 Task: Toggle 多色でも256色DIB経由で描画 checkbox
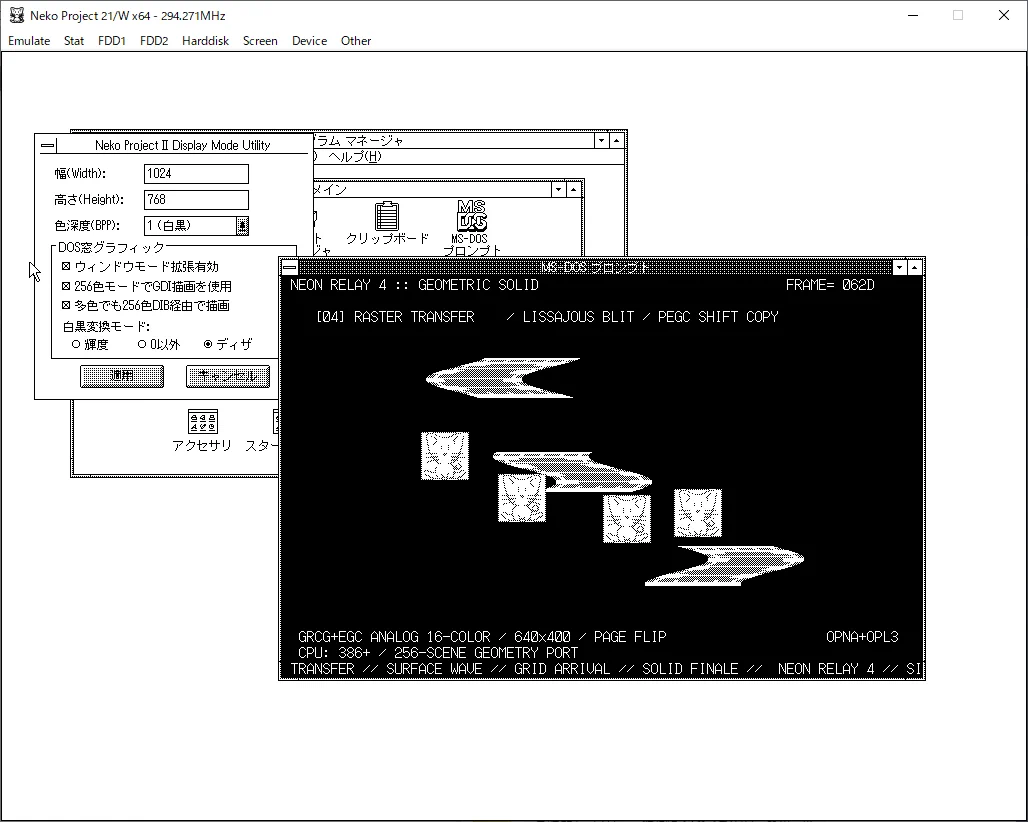66,305
